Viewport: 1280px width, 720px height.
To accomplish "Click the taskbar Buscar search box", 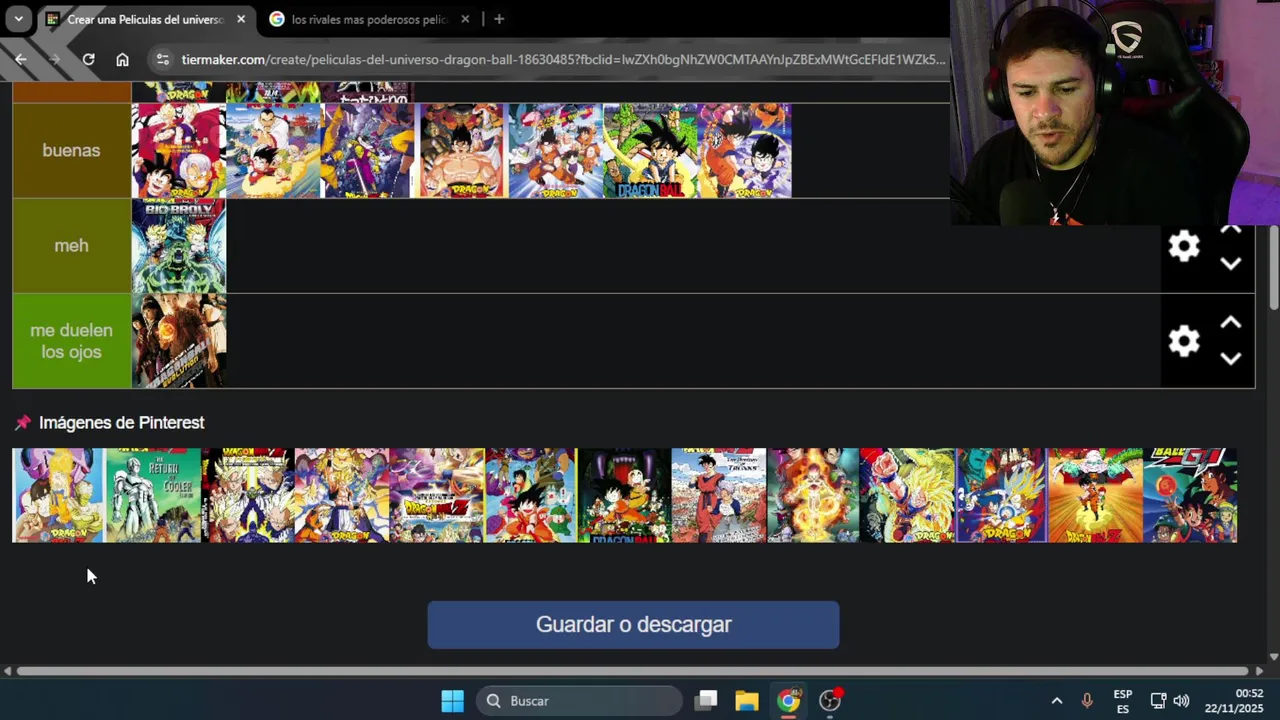I will pos(580,701).
